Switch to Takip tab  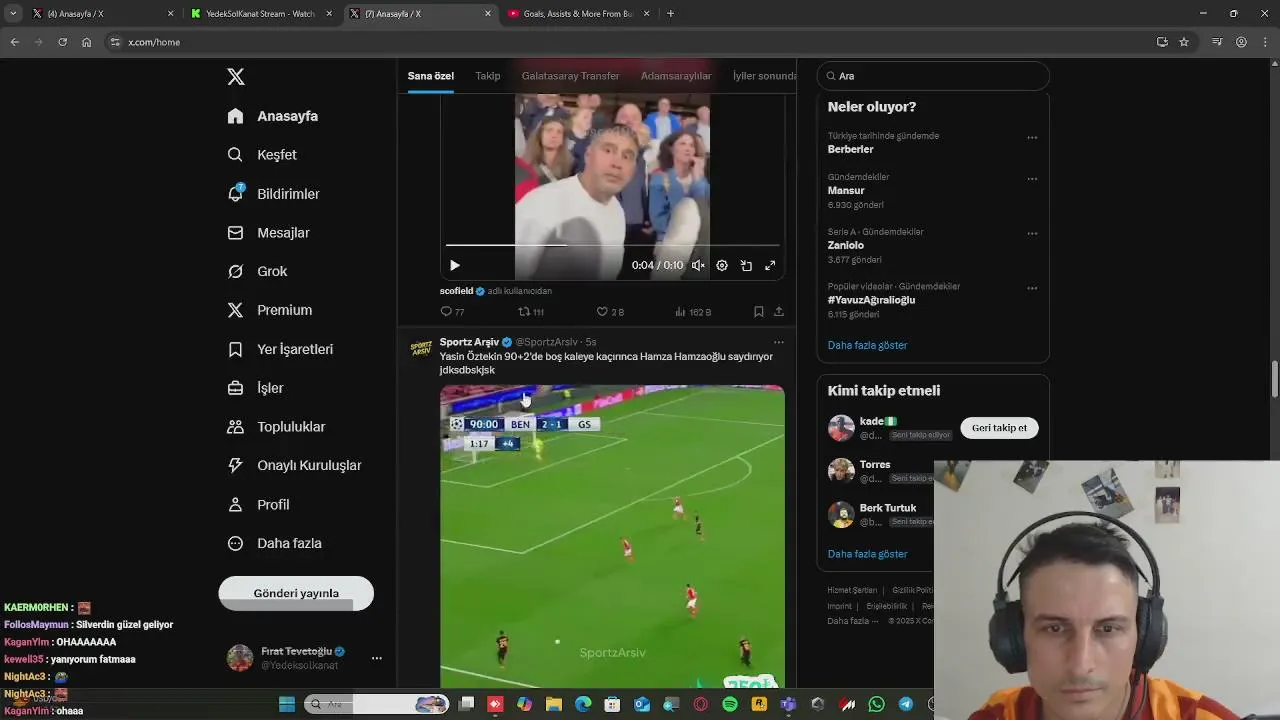pos(488,76)
